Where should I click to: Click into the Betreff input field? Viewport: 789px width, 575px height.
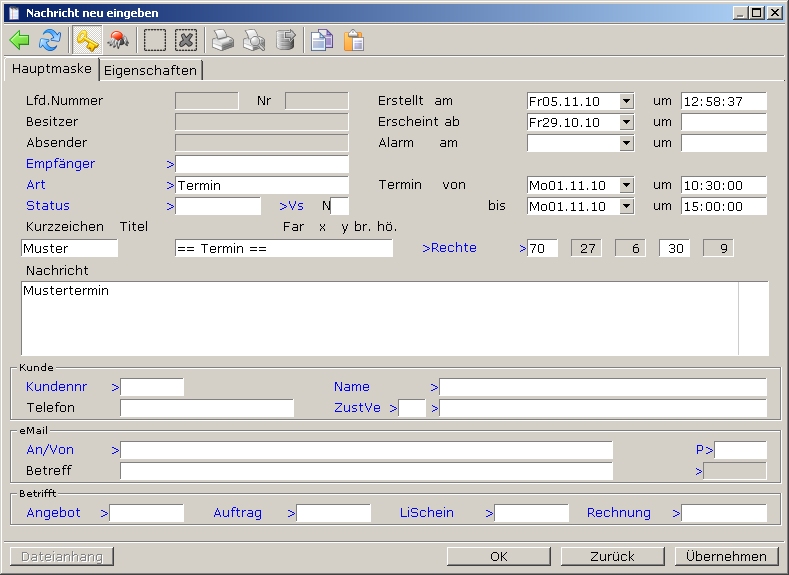[x=366, y=471]
